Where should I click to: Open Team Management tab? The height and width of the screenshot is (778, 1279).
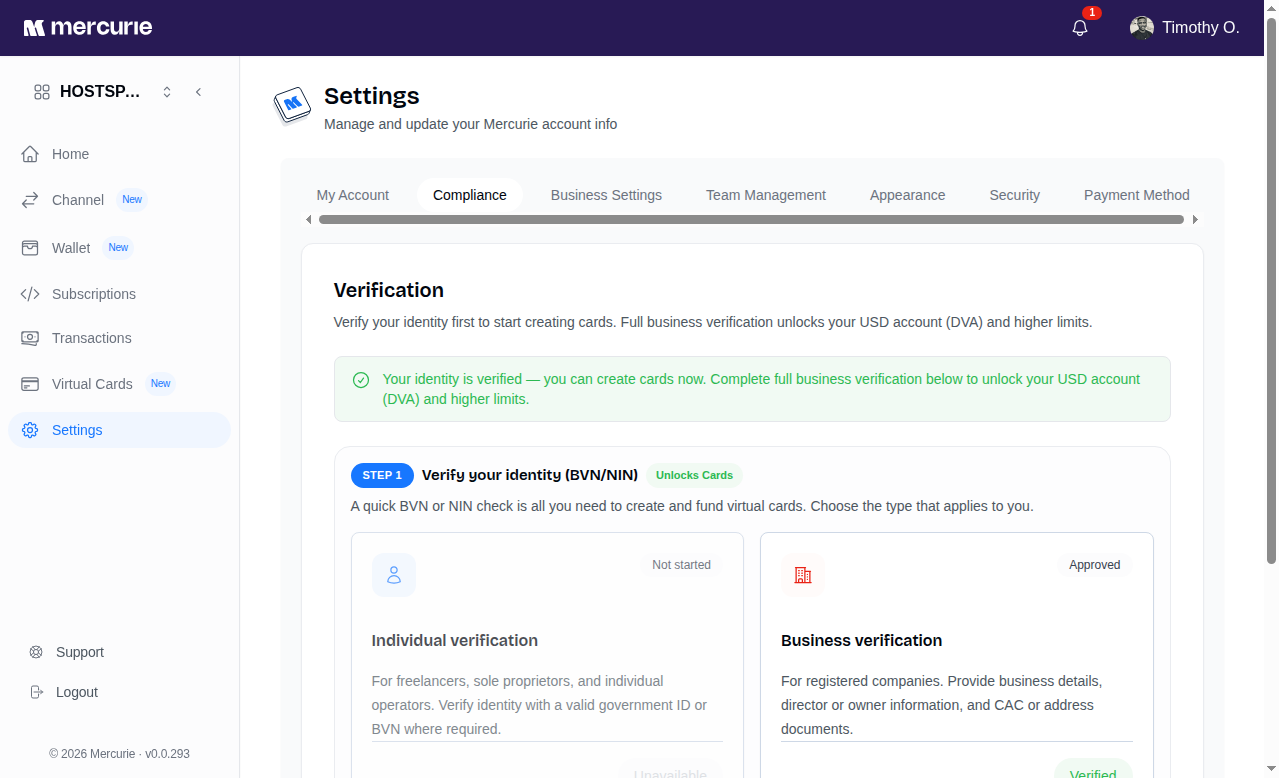point(766,195)
